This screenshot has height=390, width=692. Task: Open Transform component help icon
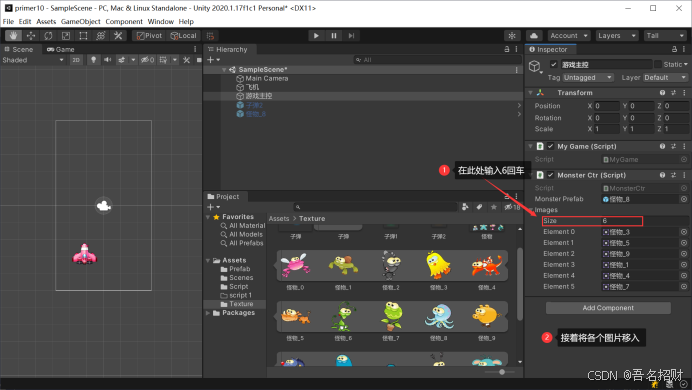(x=662, y=93)
